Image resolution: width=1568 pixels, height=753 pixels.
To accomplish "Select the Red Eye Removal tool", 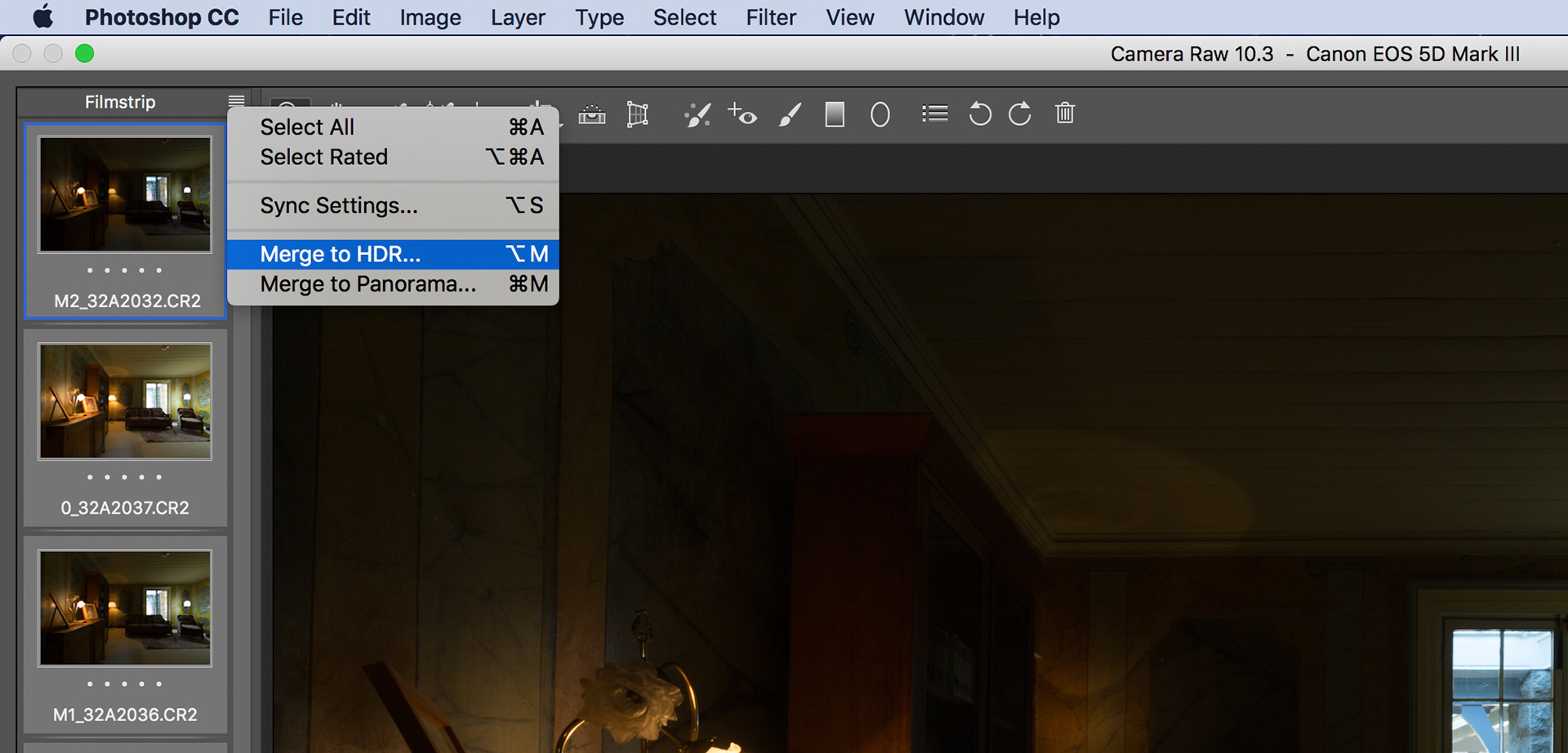I will tap(742, 114).
